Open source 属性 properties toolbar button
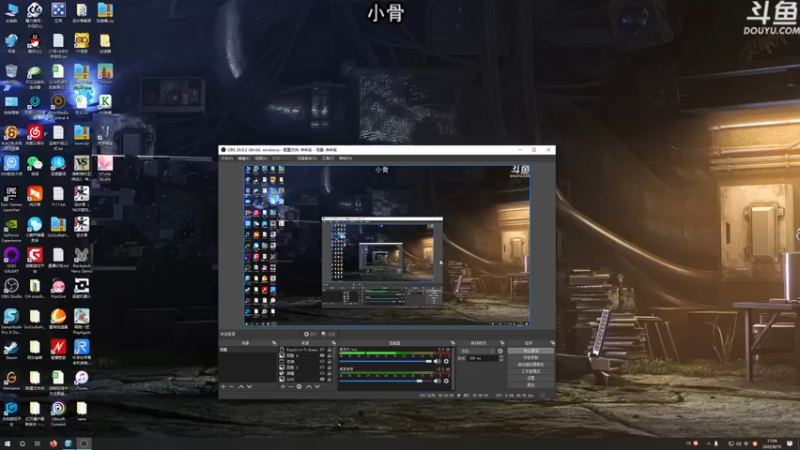800x450 pixels. (x=311, y=334)
